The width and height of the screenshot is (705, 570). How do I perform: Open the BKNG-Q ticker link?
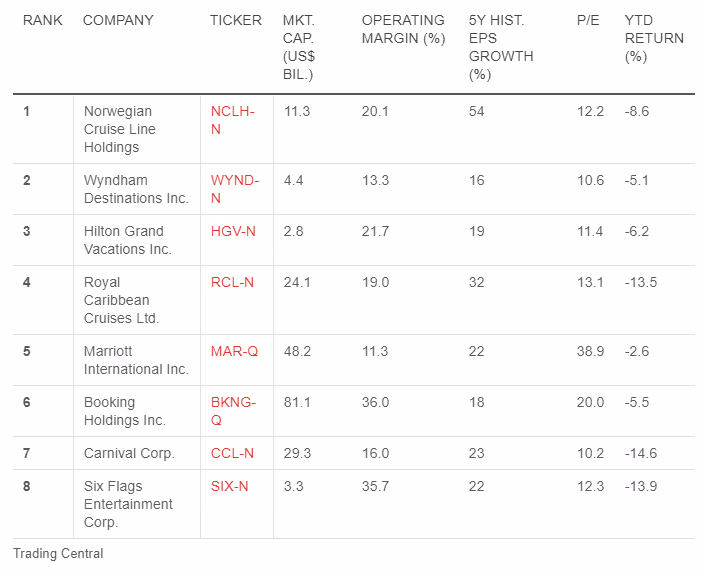(233, 411)
